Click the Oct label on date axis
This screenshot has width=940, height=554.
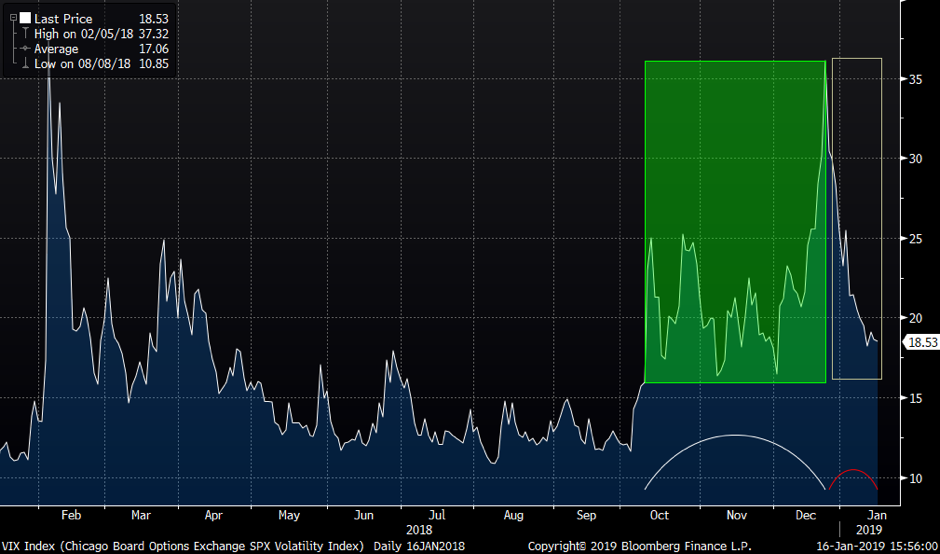pyautogui.click(x=659, y=516)
